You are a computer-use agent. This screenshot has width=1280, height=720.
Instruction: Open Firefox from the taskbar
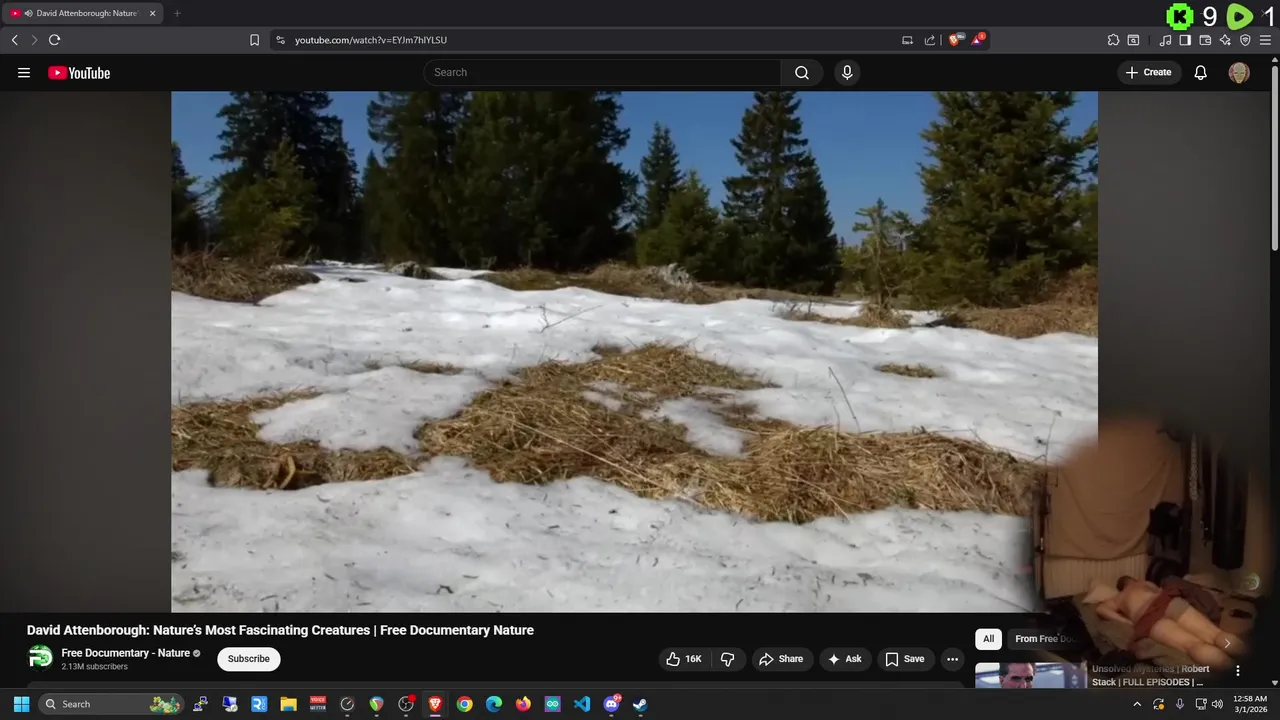[x=523, y=704]
